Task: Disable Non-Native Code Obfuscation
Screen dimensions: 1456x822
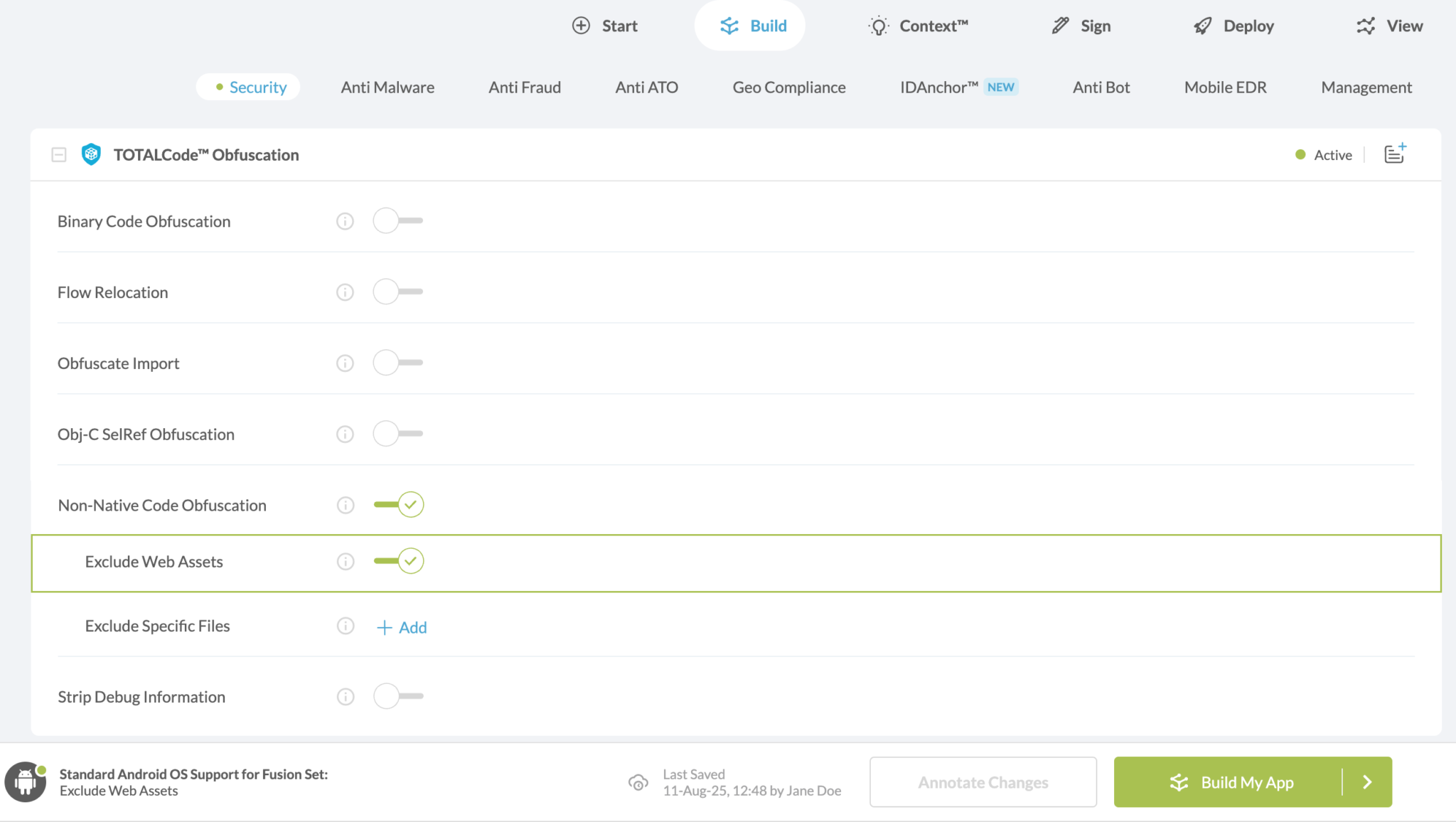Action: coord(398,504)
